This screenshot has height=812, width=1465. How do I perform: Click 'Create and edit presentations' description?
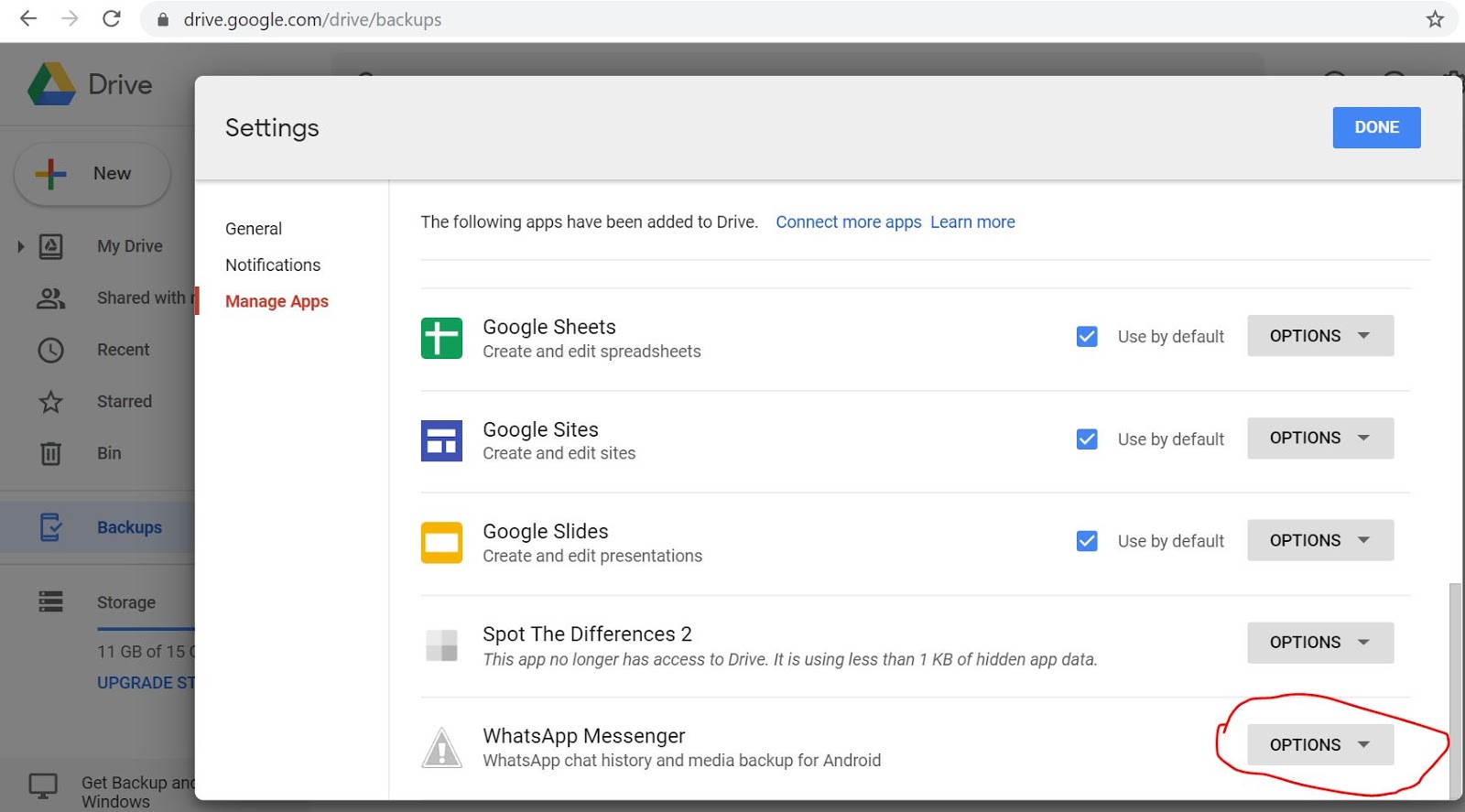pos(592,557)
